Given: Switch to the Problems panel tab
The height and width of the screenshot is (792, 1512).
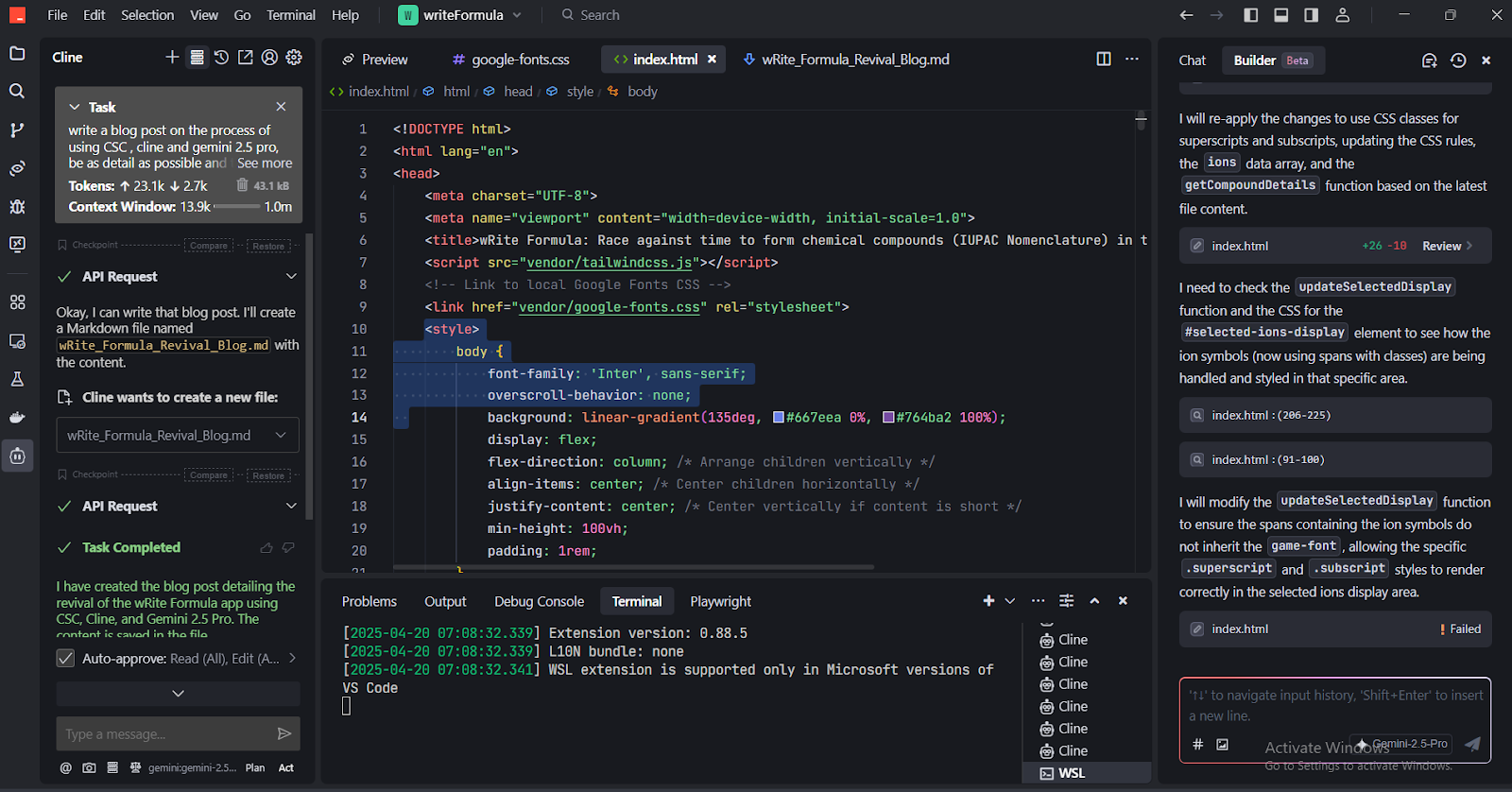Looking at the screenshot, I should coord(369,602).
